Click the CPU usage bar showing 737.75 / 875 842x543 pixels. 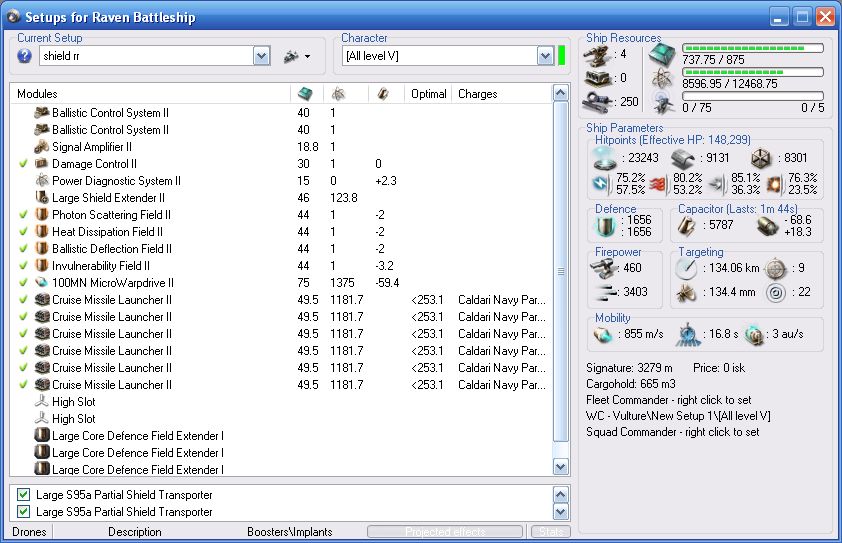(x=752, y=48)
